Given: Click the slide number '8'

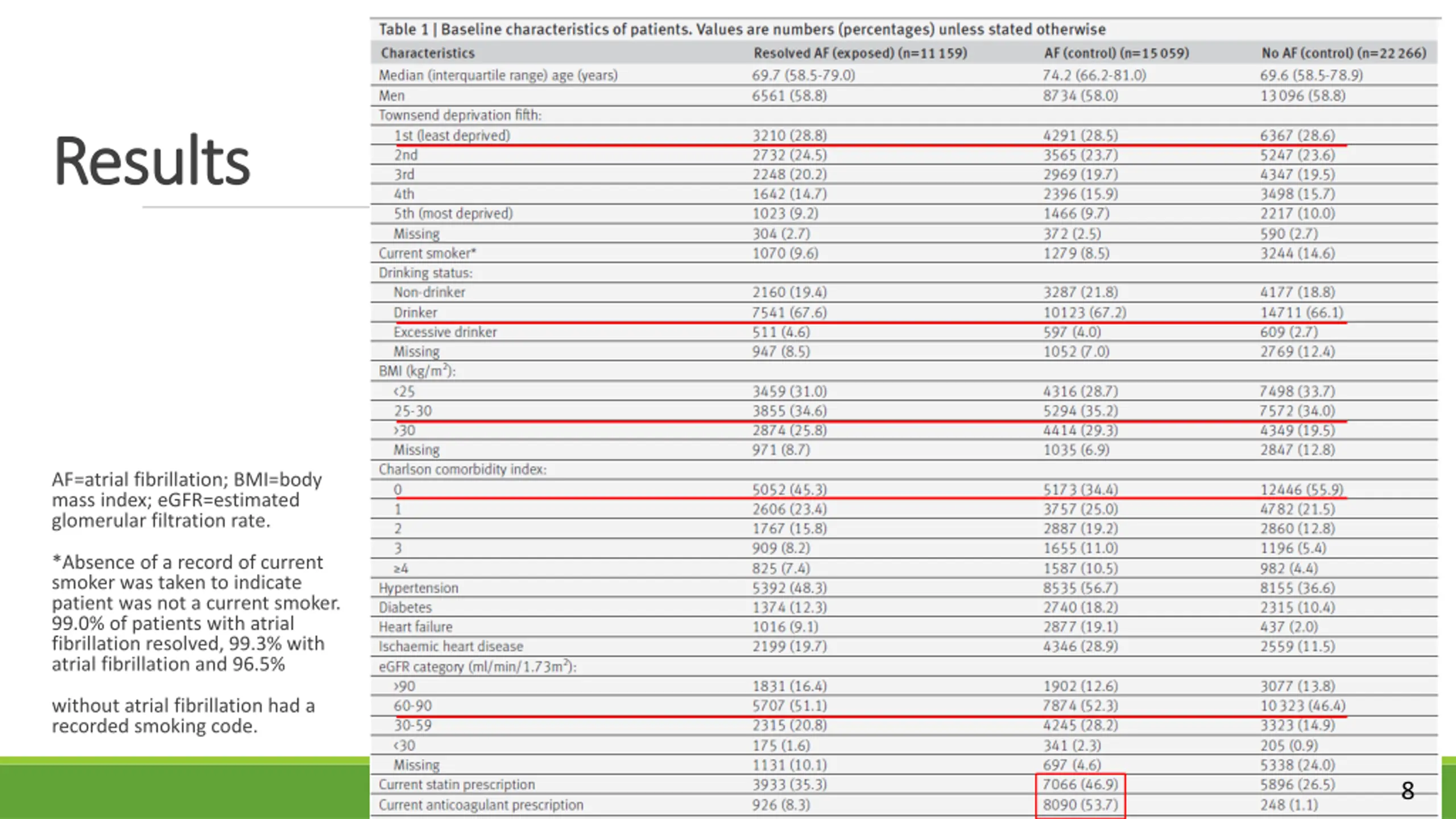Looking at the screenshot, I should 1408,791.
